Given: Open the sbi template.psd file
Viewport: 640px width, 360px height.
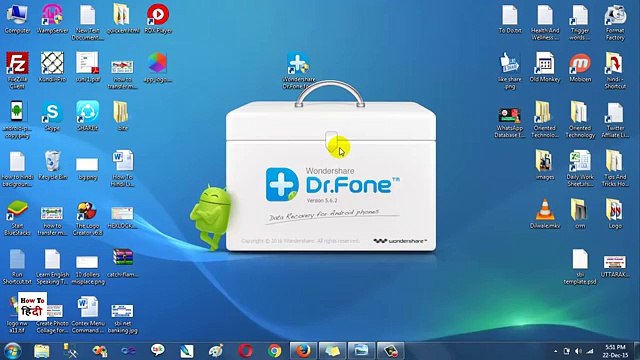Looking at the screenshot, I should [x=580, y=266].
